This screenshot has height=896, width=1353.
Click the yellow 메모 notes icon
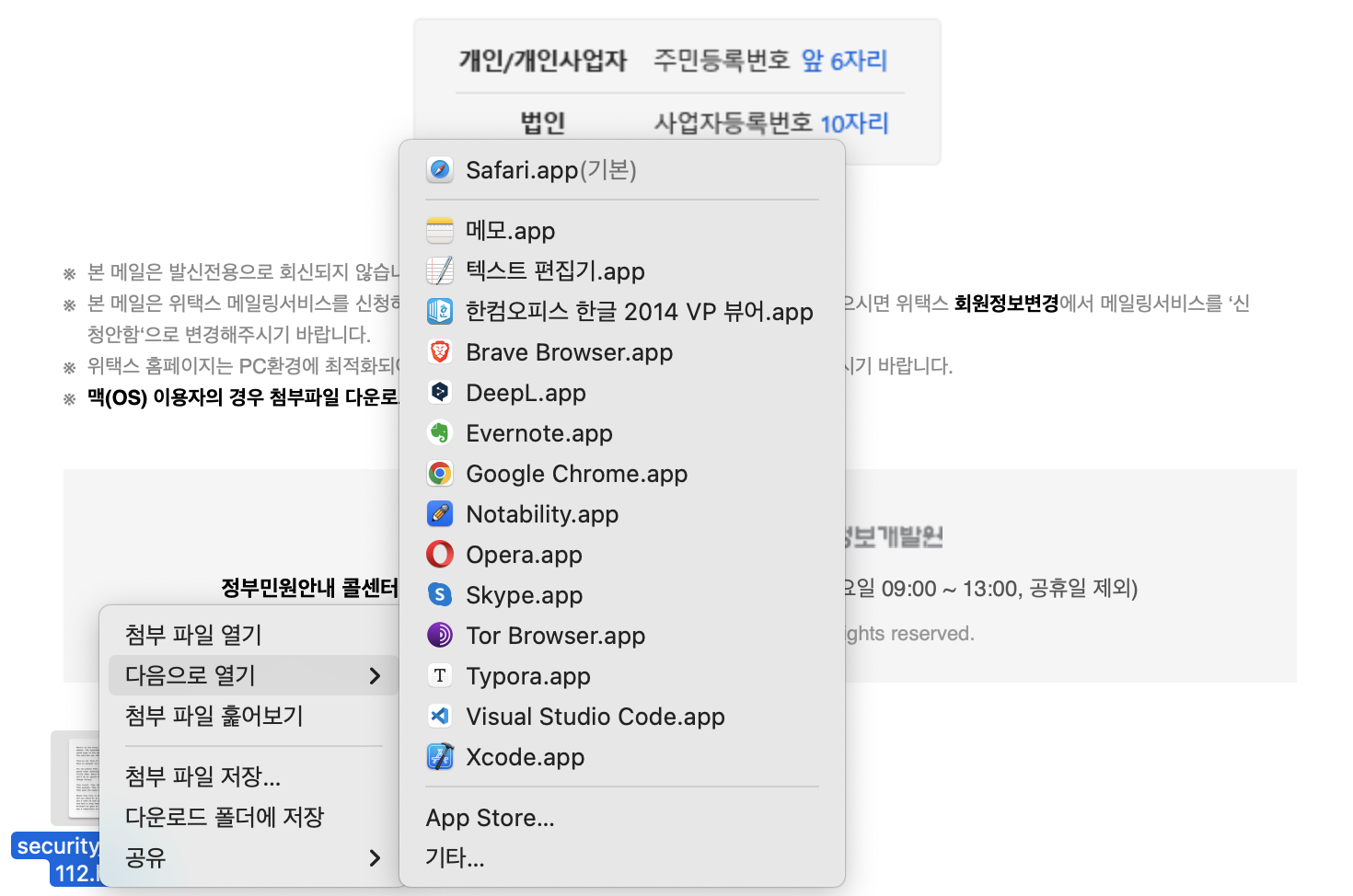click(x=440, y=230)
